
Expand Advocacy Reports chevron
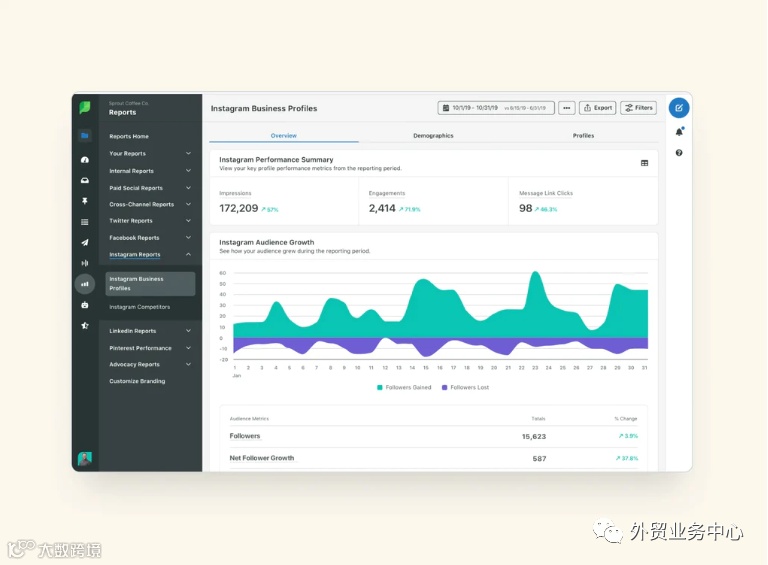click(x=189, y=364)
